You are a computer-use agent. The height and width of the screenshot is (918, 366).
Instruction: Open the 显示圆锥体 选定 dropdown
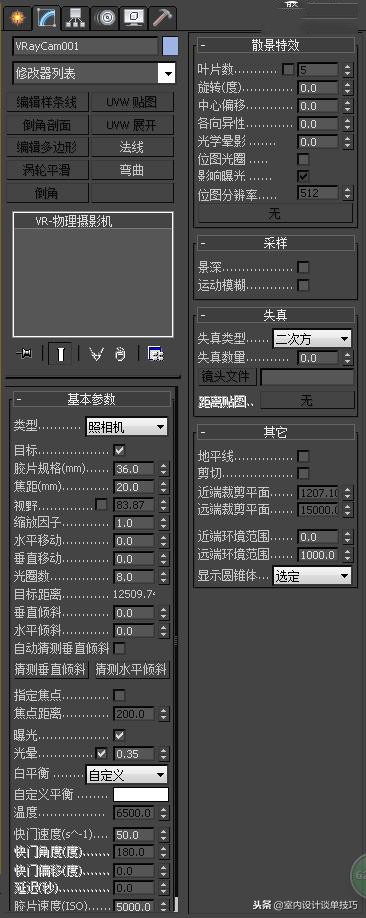[312, 576]
